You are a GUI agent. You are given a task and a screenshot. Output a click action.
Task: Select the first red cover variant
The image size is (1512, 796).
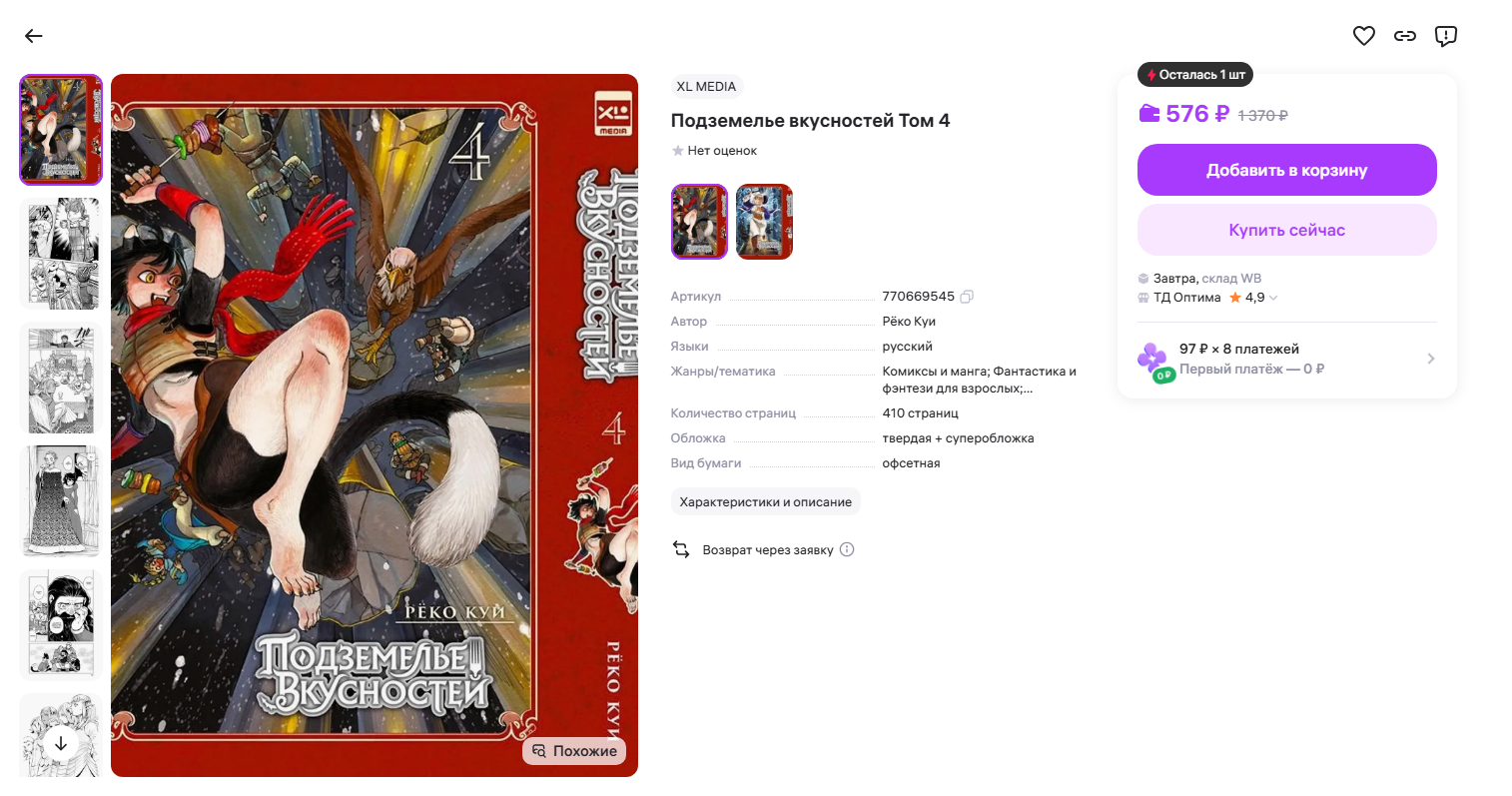pos(699,222)
